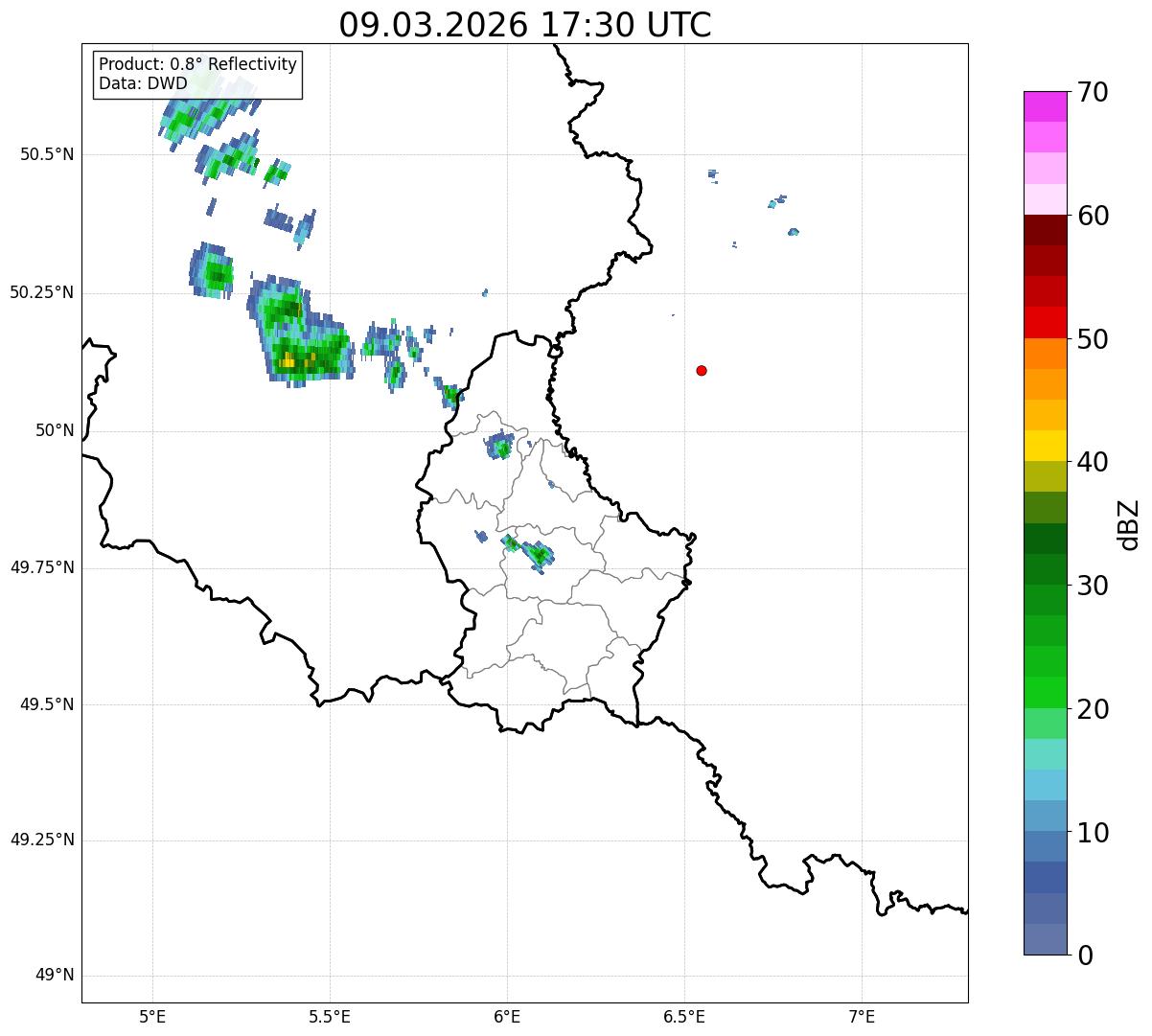The image size is (1152, 1036).
Task: Click the yellow colorbar segment above 40
Action: coord(1045,446)
